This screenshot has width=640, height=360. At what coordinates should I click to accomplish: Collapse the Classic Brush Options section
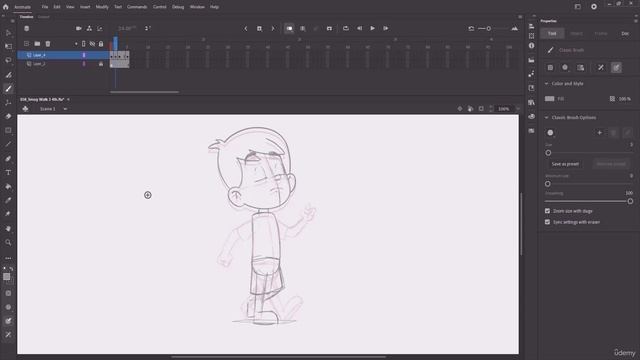click(546, 118)
